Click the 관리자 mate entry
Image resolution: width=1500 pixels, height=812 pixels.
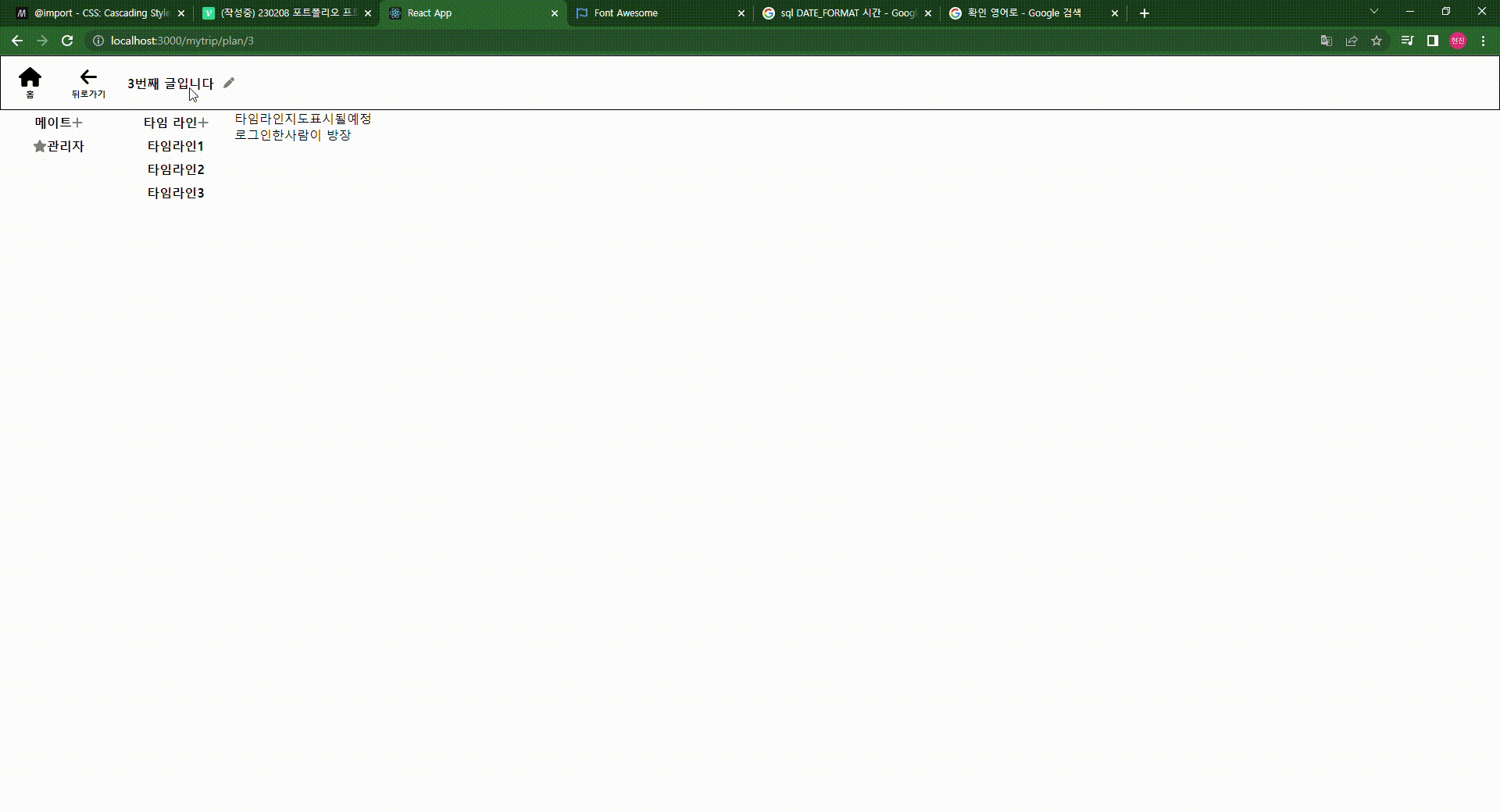tap(66, 146)
